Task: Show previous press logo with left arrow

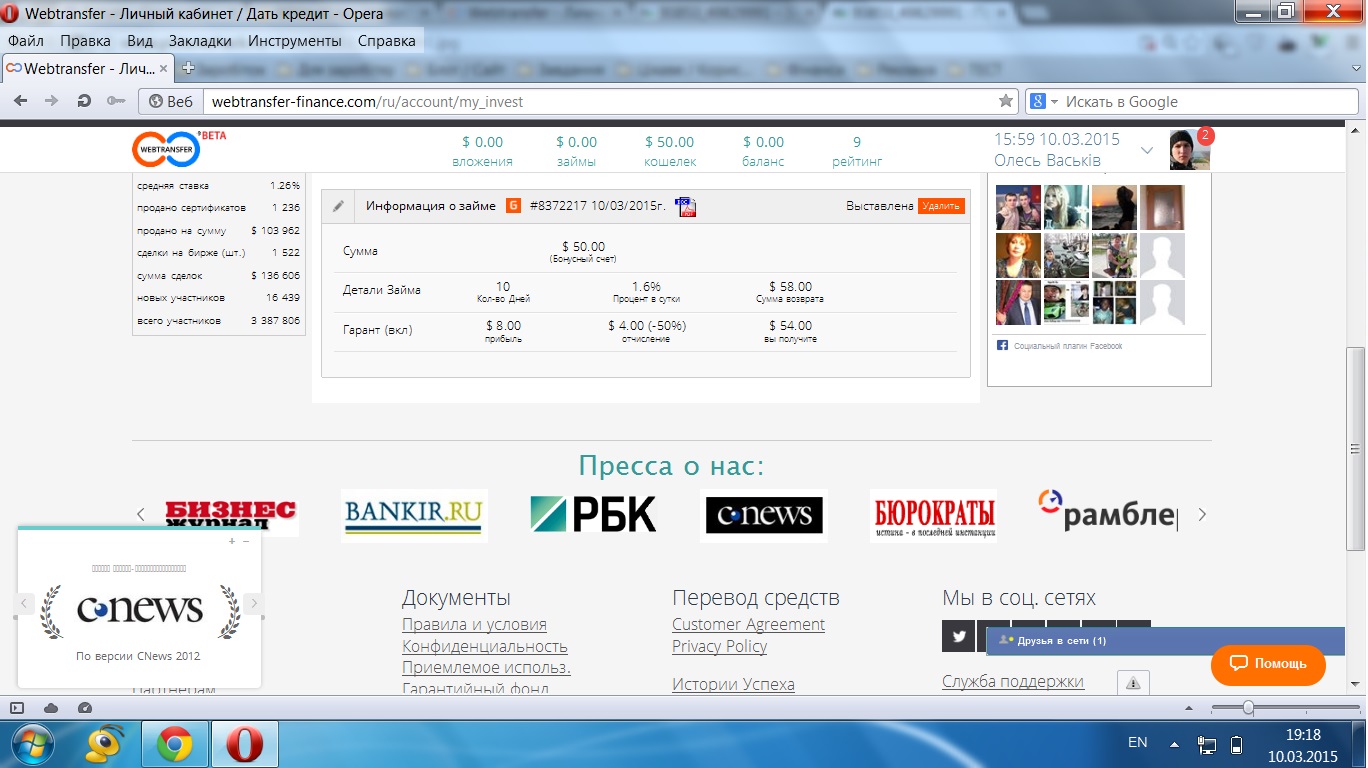Action: pos(141,514)
